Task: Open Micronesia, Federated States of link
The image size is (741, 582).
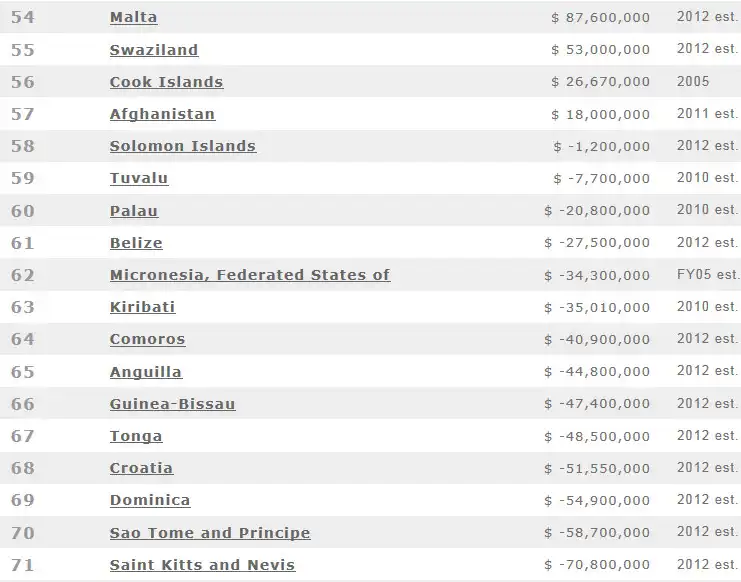Action: (x=250, y=275)
